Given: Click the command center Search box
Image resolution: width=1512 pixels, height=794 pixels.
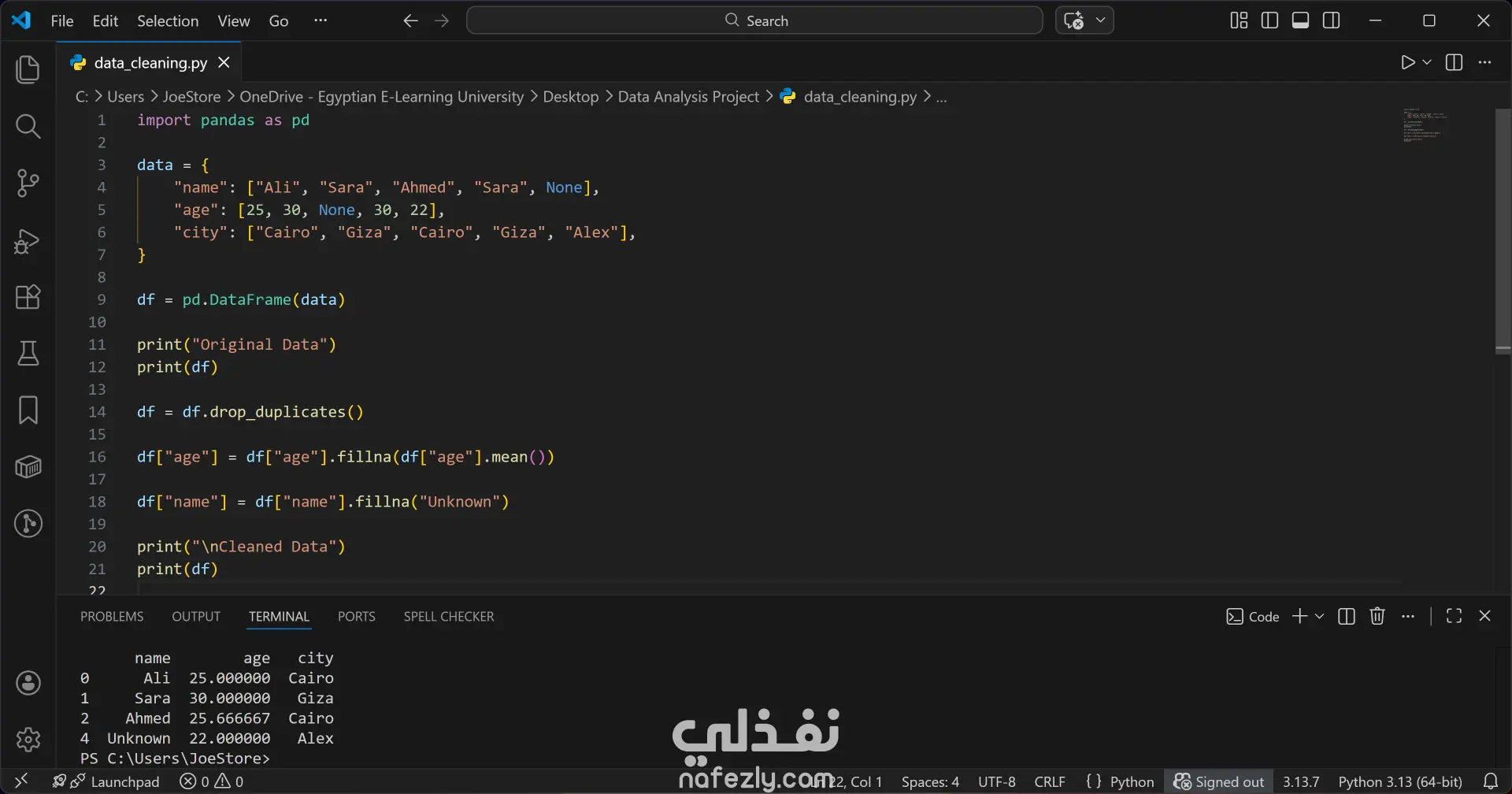Looking at the screenshot, I should (754, 20).
